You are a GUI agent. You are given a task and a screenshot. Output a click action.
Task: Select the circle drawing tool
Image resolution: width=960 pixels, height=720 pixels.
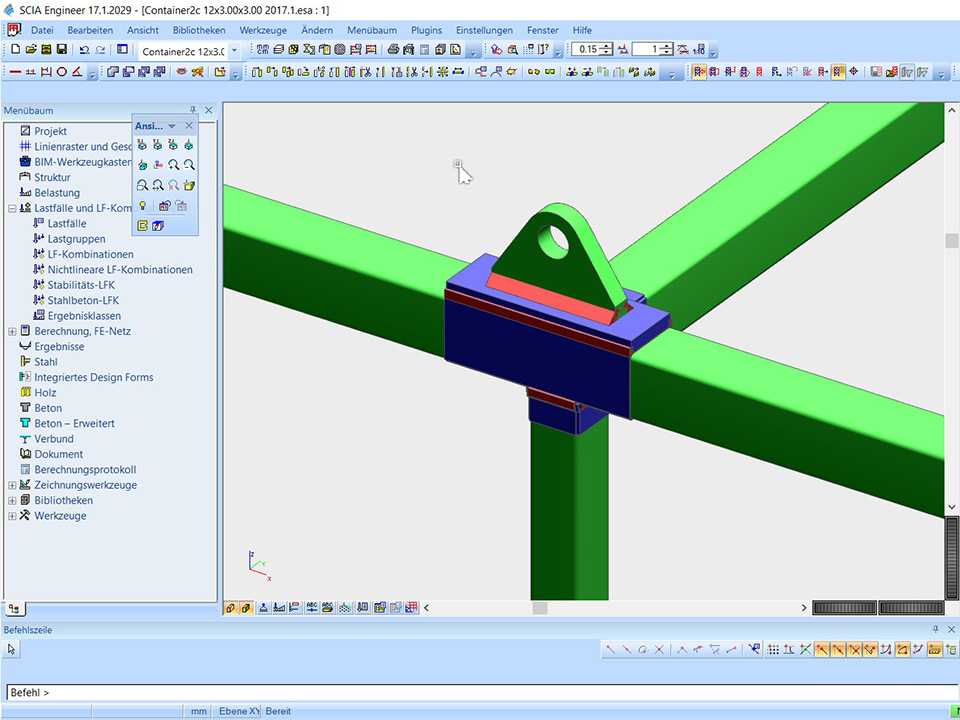point(61,72)
